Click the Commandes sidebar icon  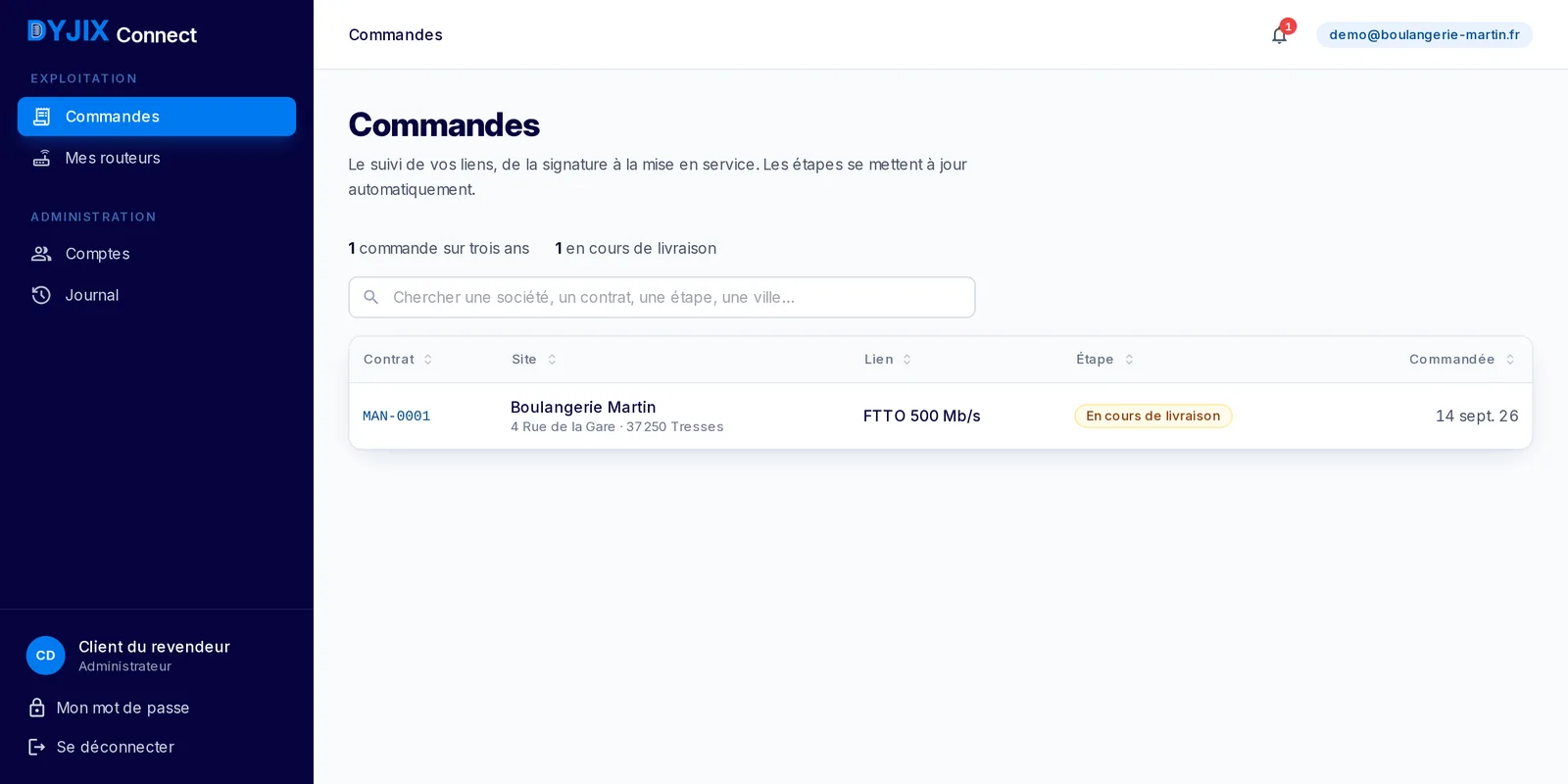pos(41,117)
